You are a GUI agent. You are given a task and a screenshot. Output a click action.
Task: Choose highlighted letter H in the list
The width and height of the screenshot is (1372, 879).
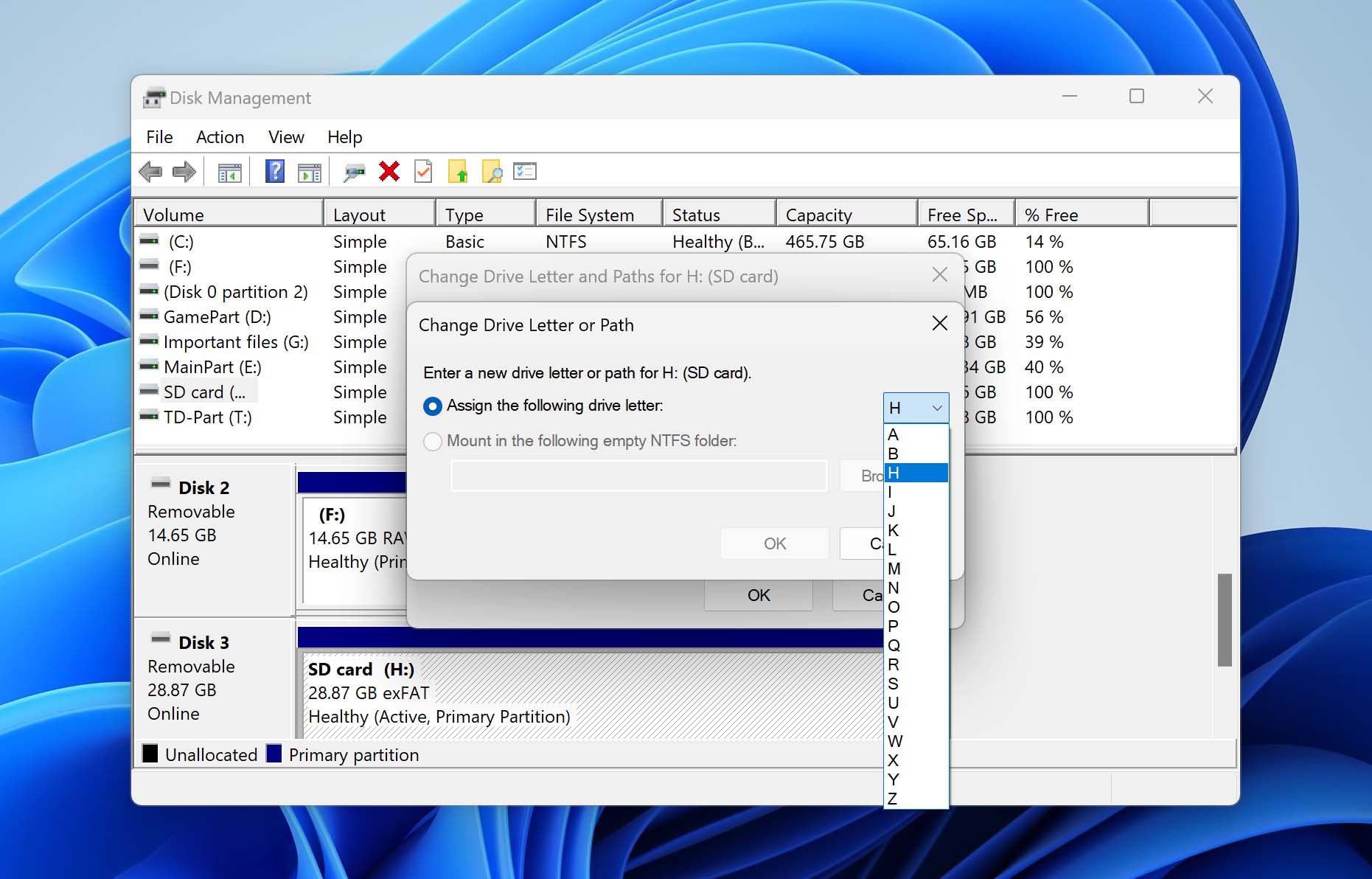coord(916,473)
